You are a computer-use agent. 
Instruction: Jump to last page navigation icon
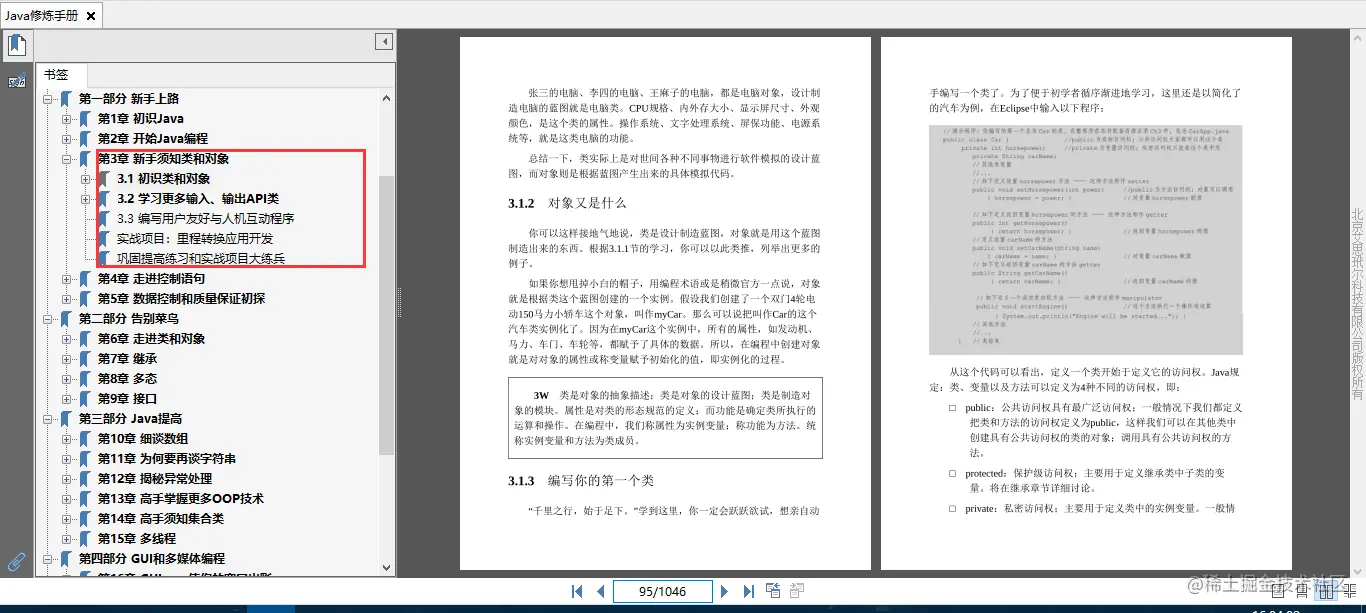pos(749,591)
